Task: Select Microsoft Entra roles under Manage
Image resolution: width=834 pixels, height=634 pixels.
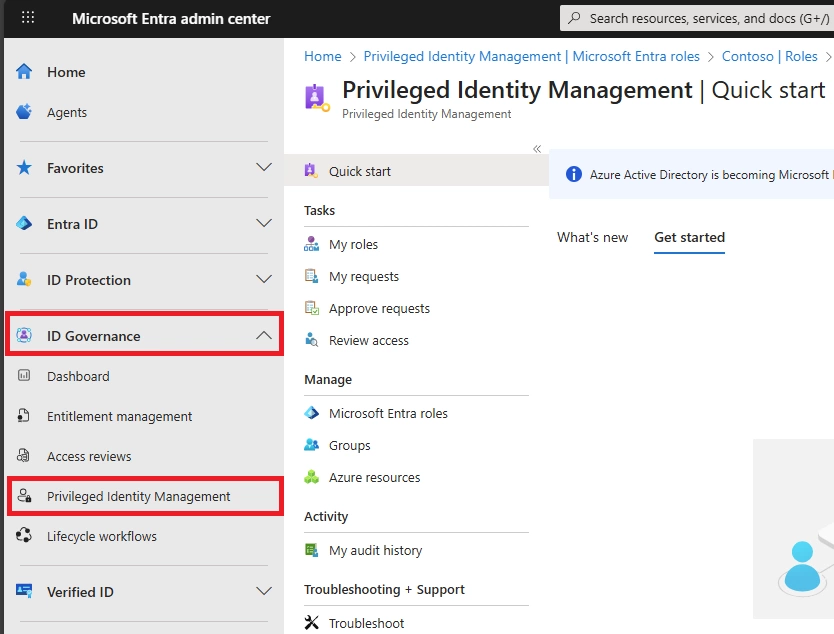Action: point(389,413)
